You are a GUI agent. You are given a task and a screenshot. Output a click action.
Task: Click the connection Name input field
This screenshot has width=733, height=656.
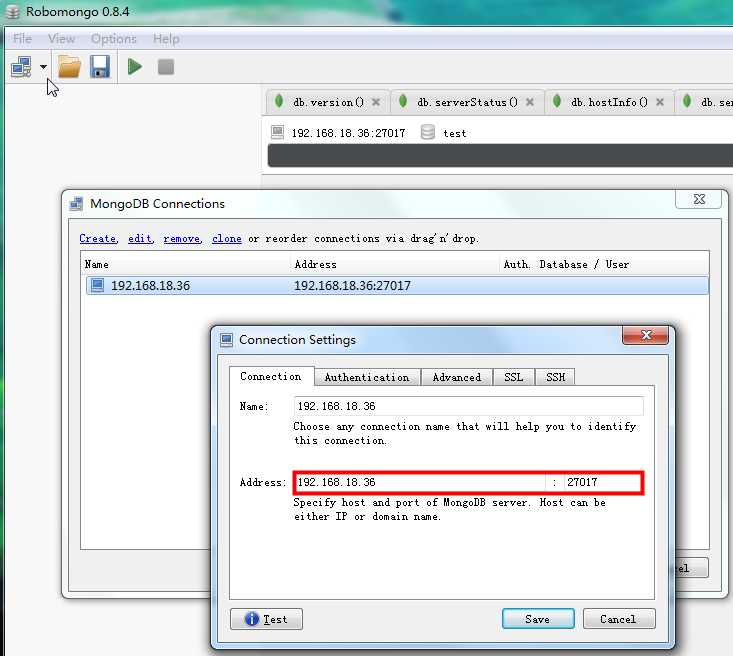click(x=468, y=406)
